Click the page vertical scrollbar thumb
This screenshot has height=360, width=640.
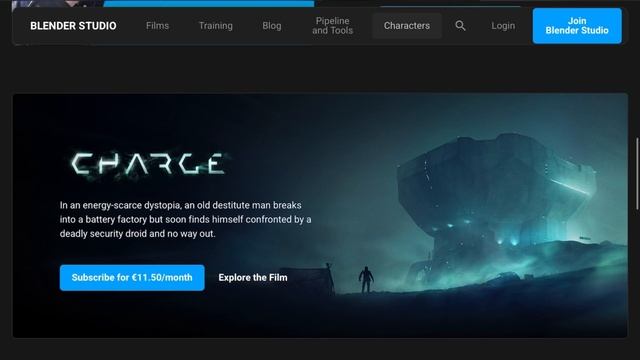637,174
